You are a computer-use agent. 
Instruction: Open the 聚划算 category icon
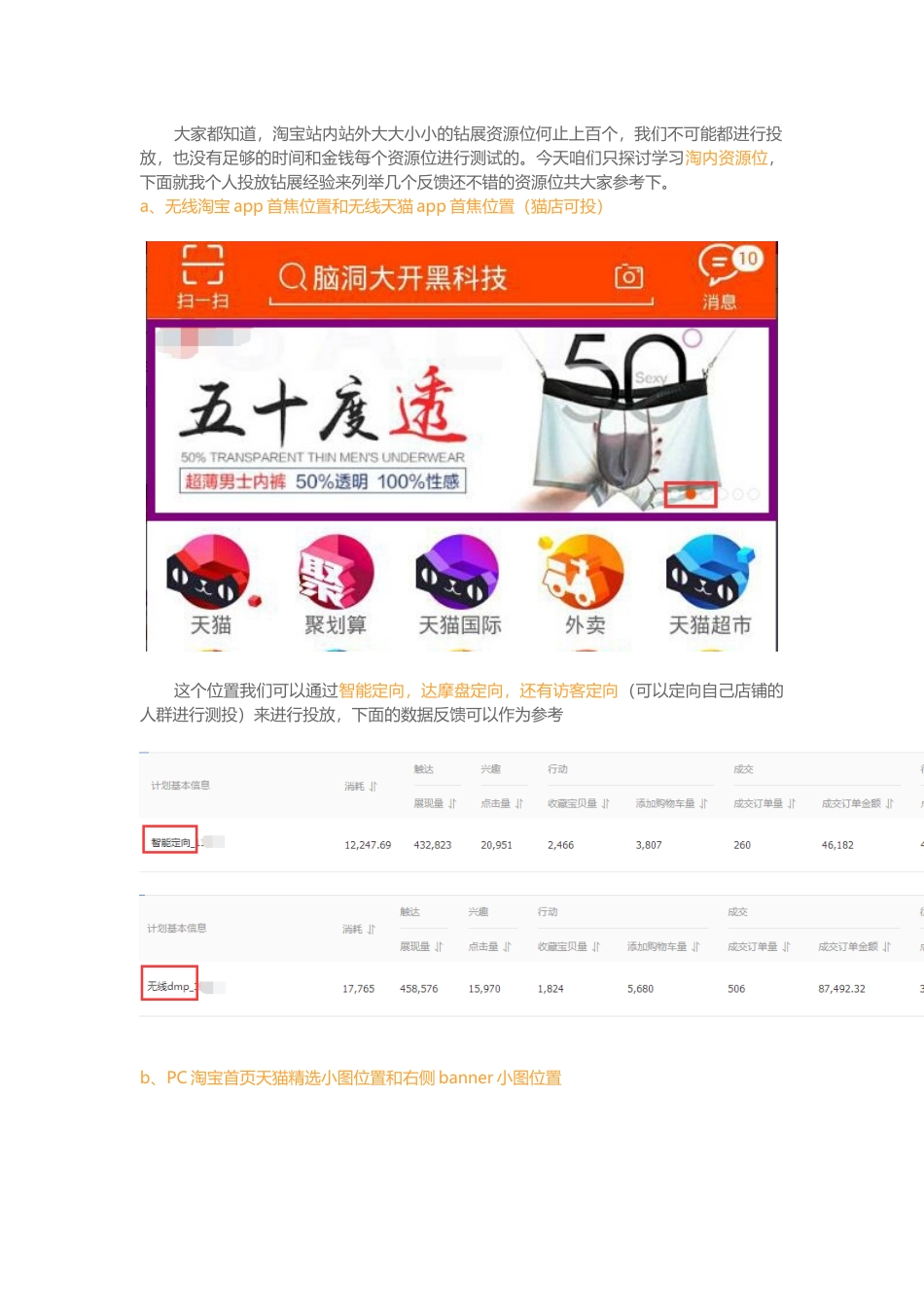pyautogui.click(x=336, y=584)
